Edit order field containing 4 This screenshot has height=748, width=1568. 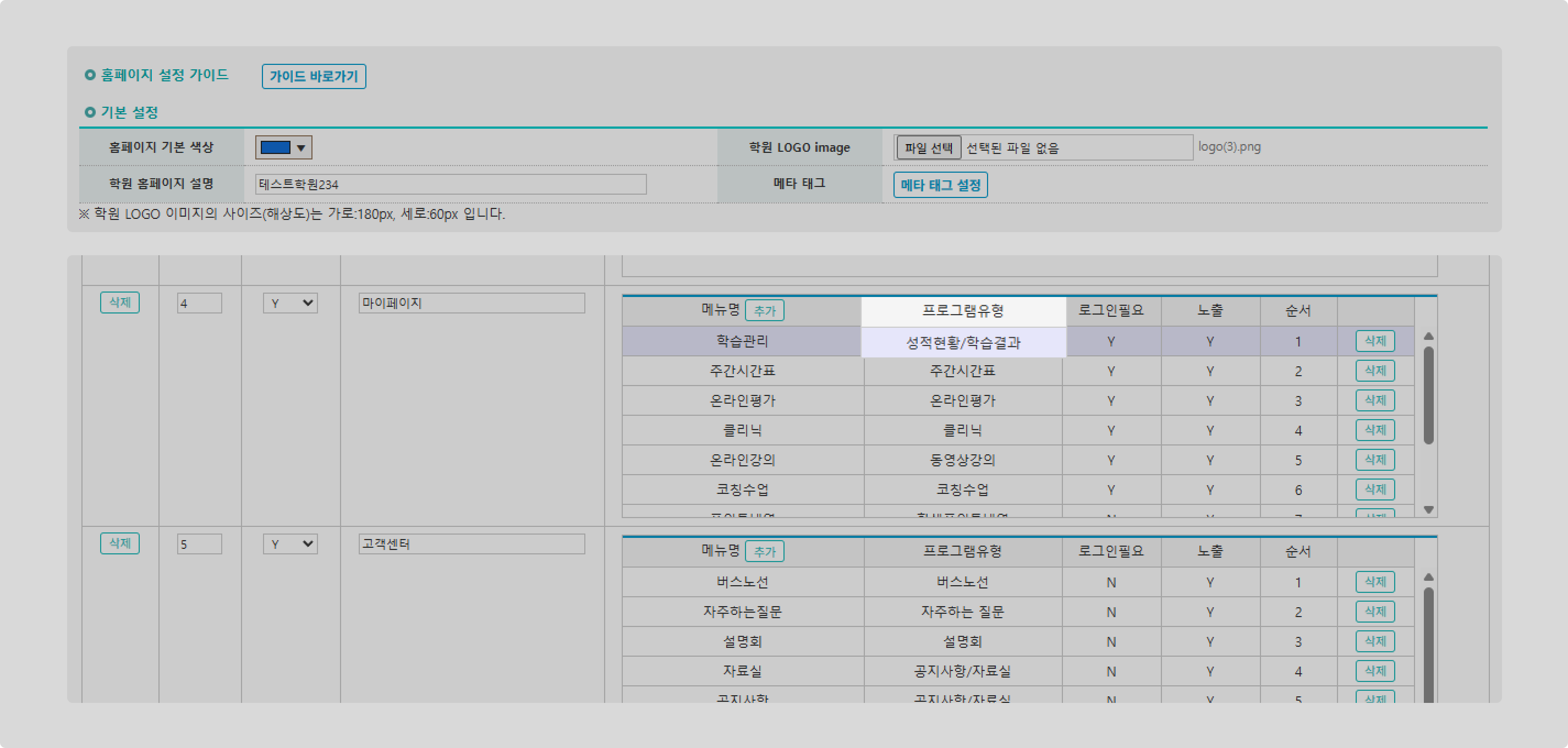(x=199, y=303)
